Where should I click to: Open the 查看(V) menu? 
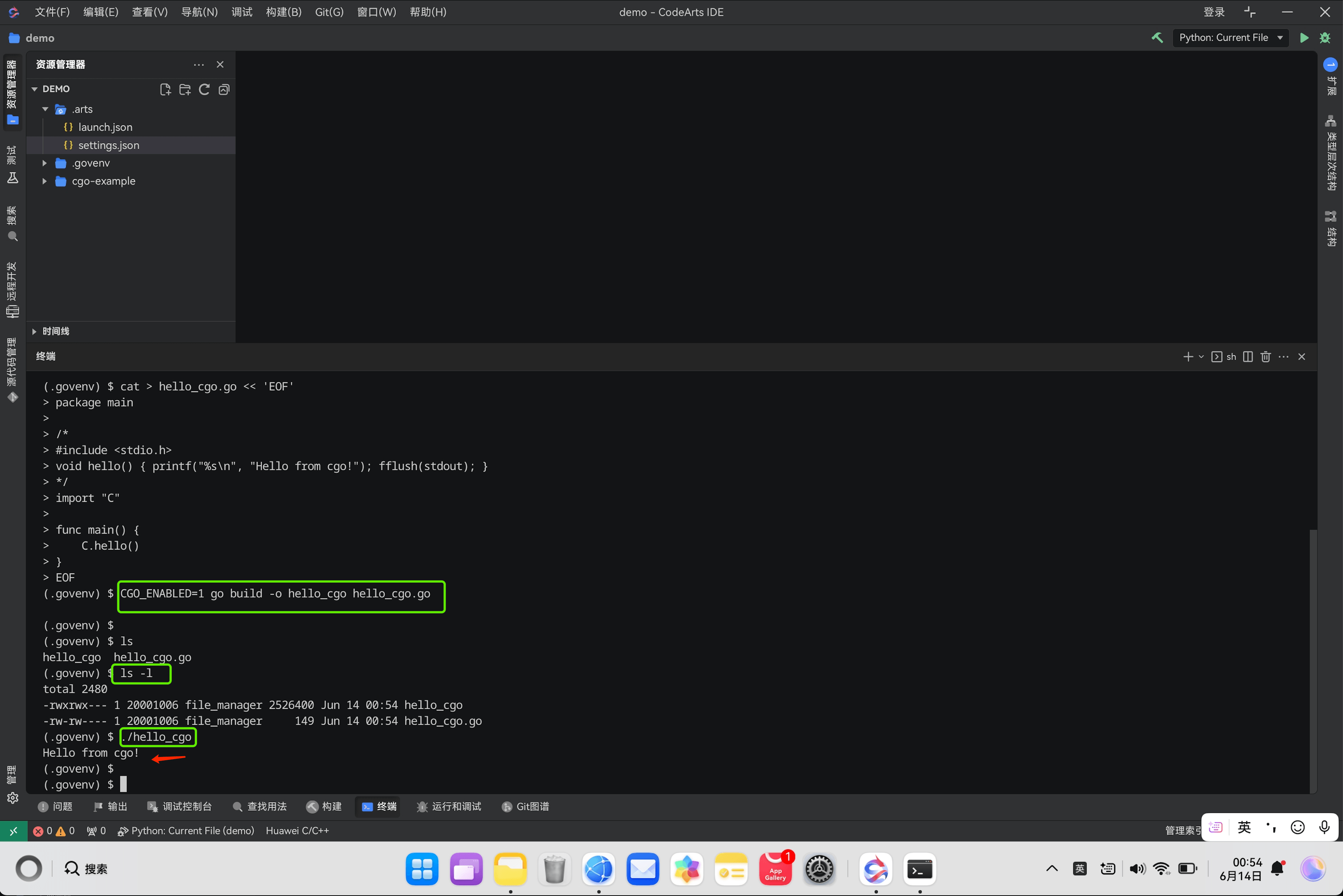pyautogui.click(x=150, y=12)
